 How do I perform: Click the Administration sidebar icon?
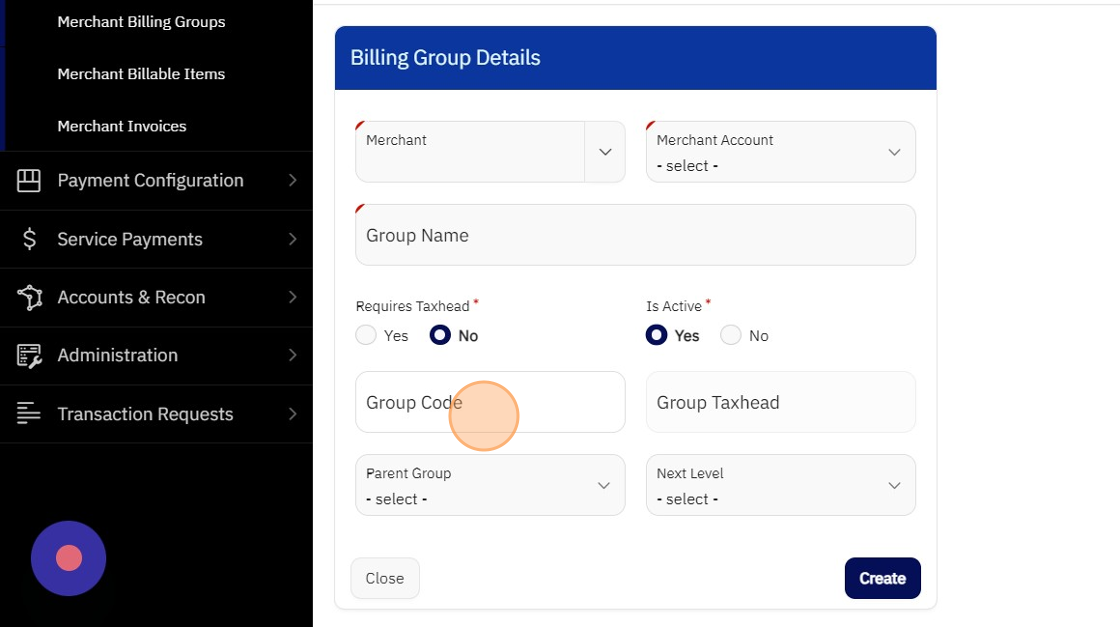(29, 356)
